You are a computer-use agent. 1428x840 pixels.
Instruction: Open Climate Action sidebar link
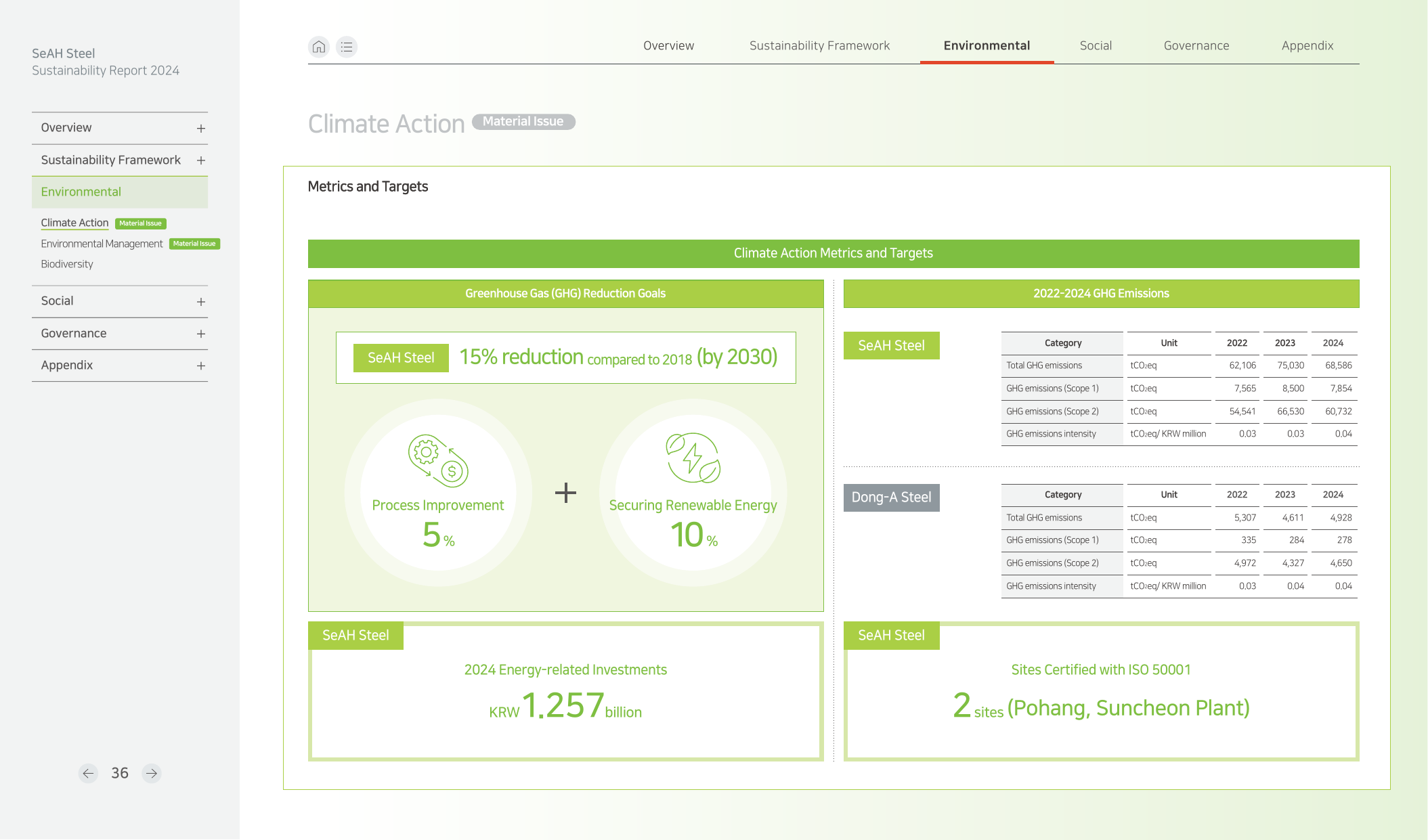tap(74, 223)
